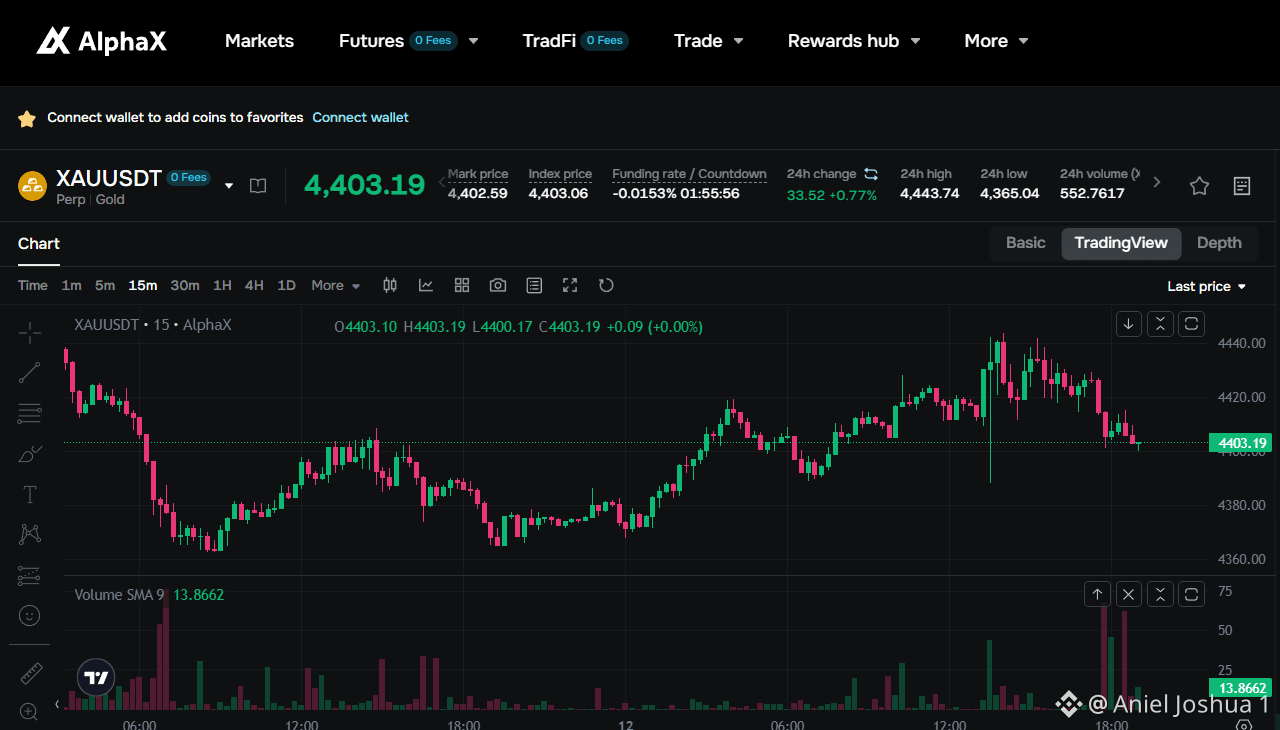Open the emoji icons tool
Screen dimensions: 1280x730
(30, 615)
